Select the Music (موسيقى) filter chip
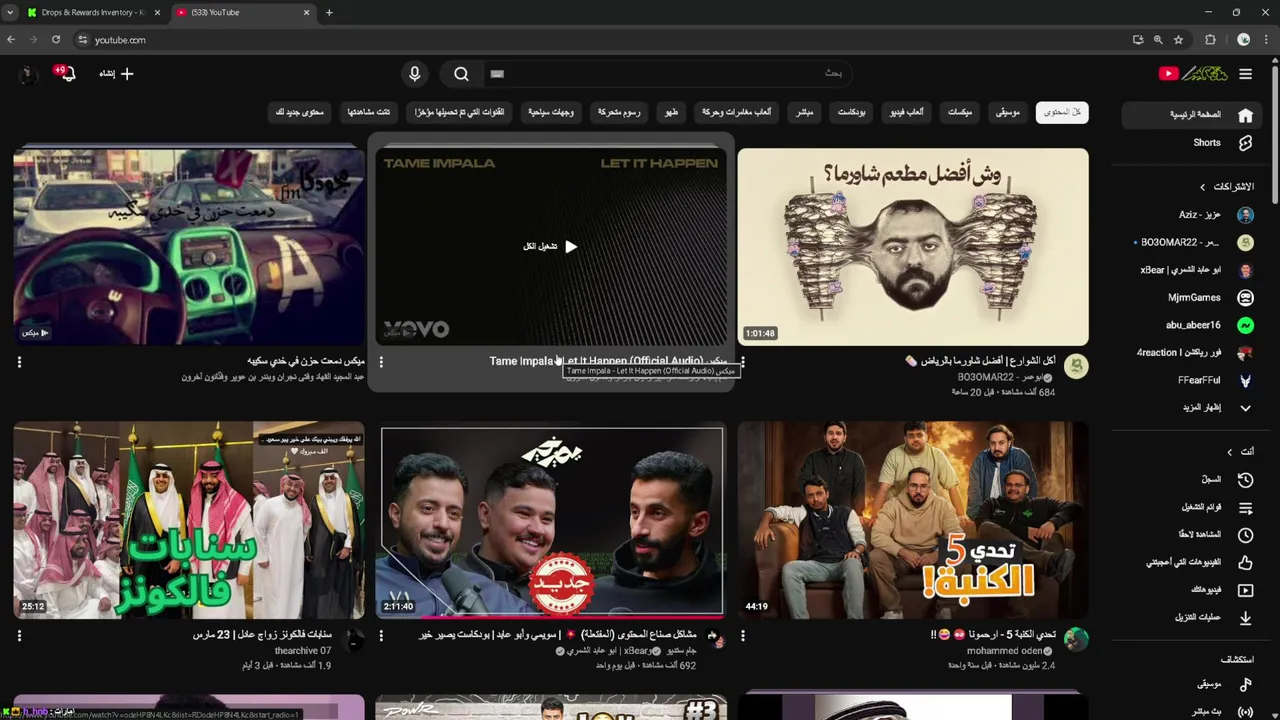This screenshot has height=720, width=1280. 1007,112
